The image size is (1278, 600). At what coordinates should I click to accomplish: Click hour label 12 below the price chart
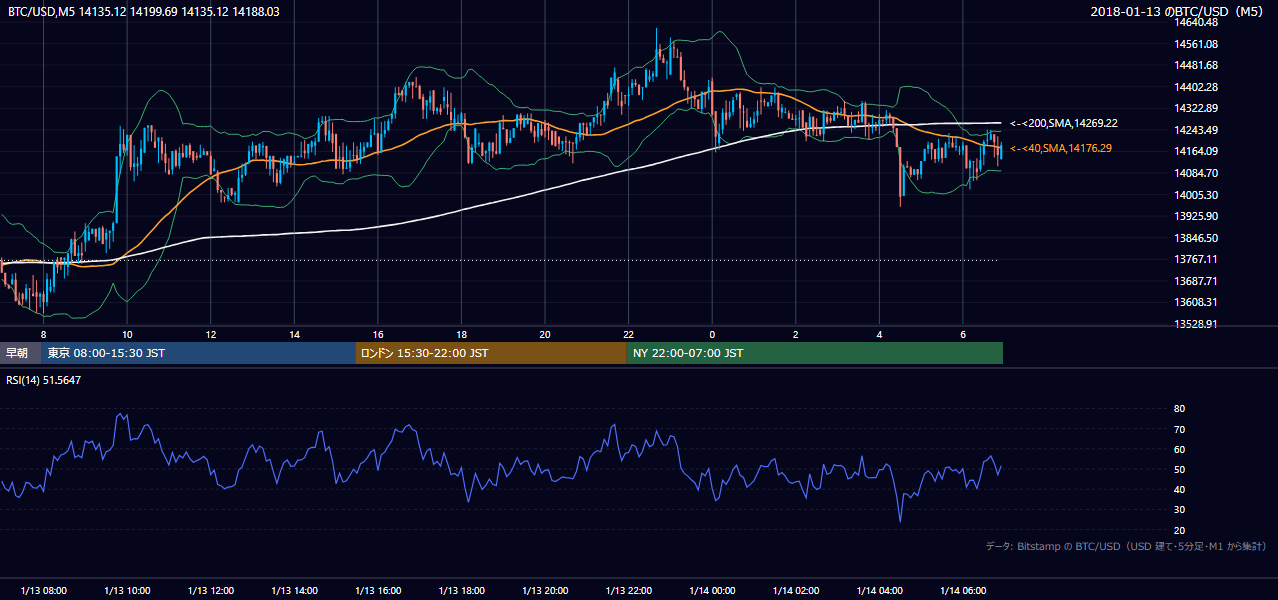tap(211, 333)
